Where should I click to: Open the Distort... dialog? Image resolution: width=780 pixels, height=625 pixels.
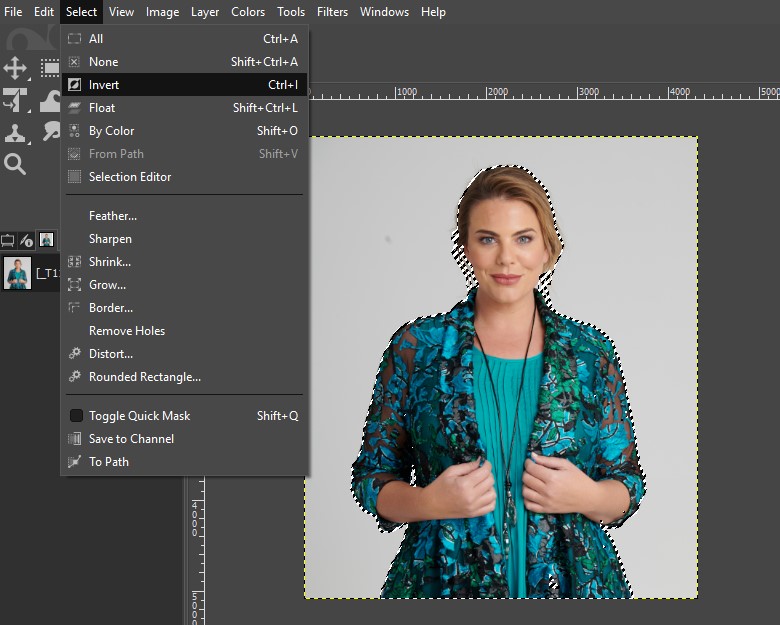click(185, 354)
